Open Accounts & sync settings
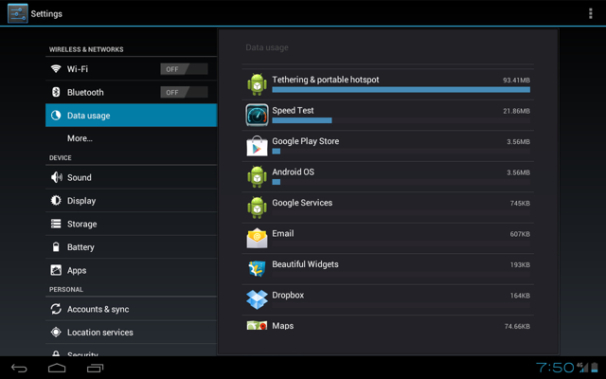The height and width of the screenshot is (379, 606). tap(131, 309)
